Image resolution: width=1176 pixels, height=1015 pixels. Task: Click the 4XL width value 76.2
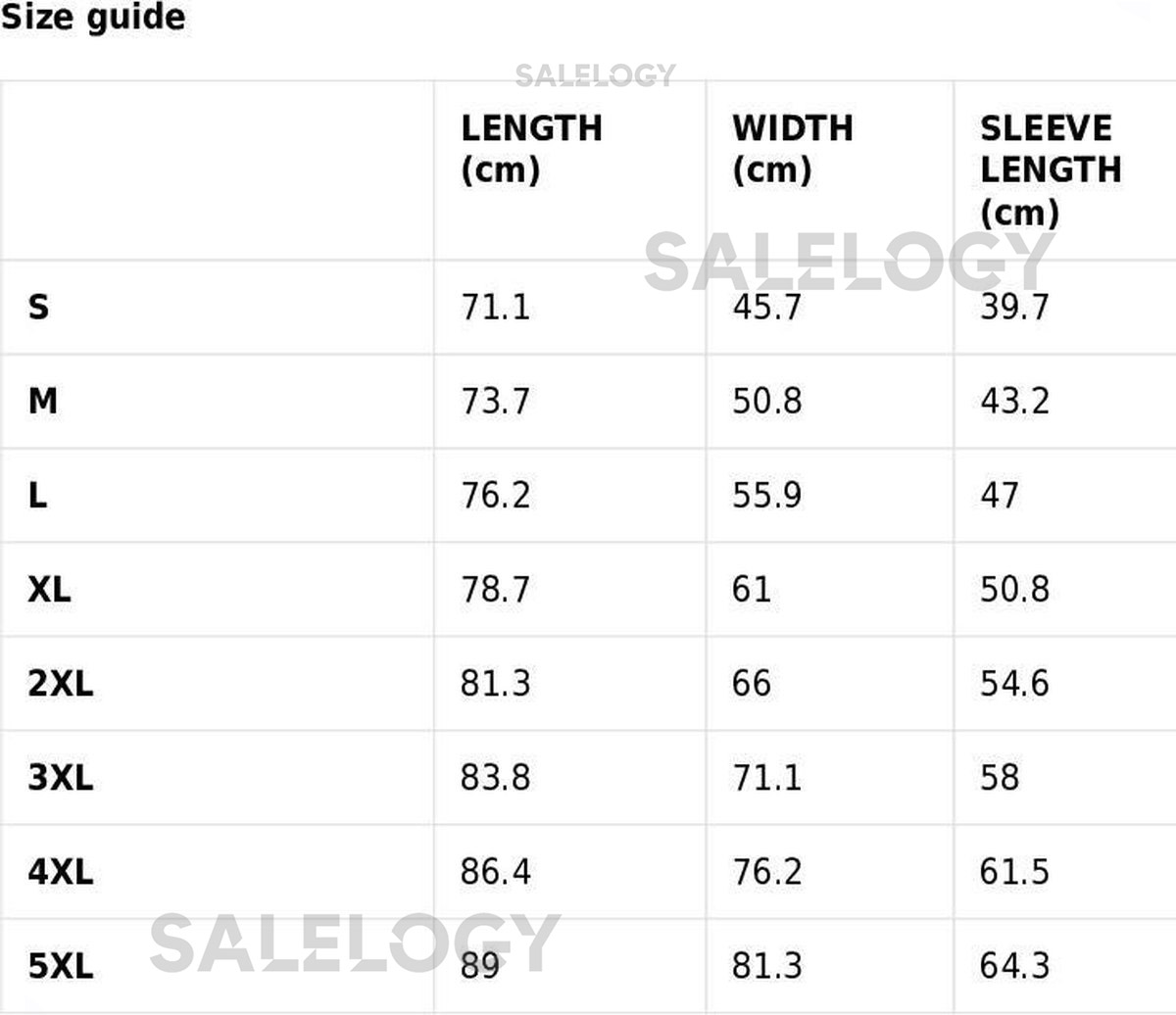click(x=766, y=872)
